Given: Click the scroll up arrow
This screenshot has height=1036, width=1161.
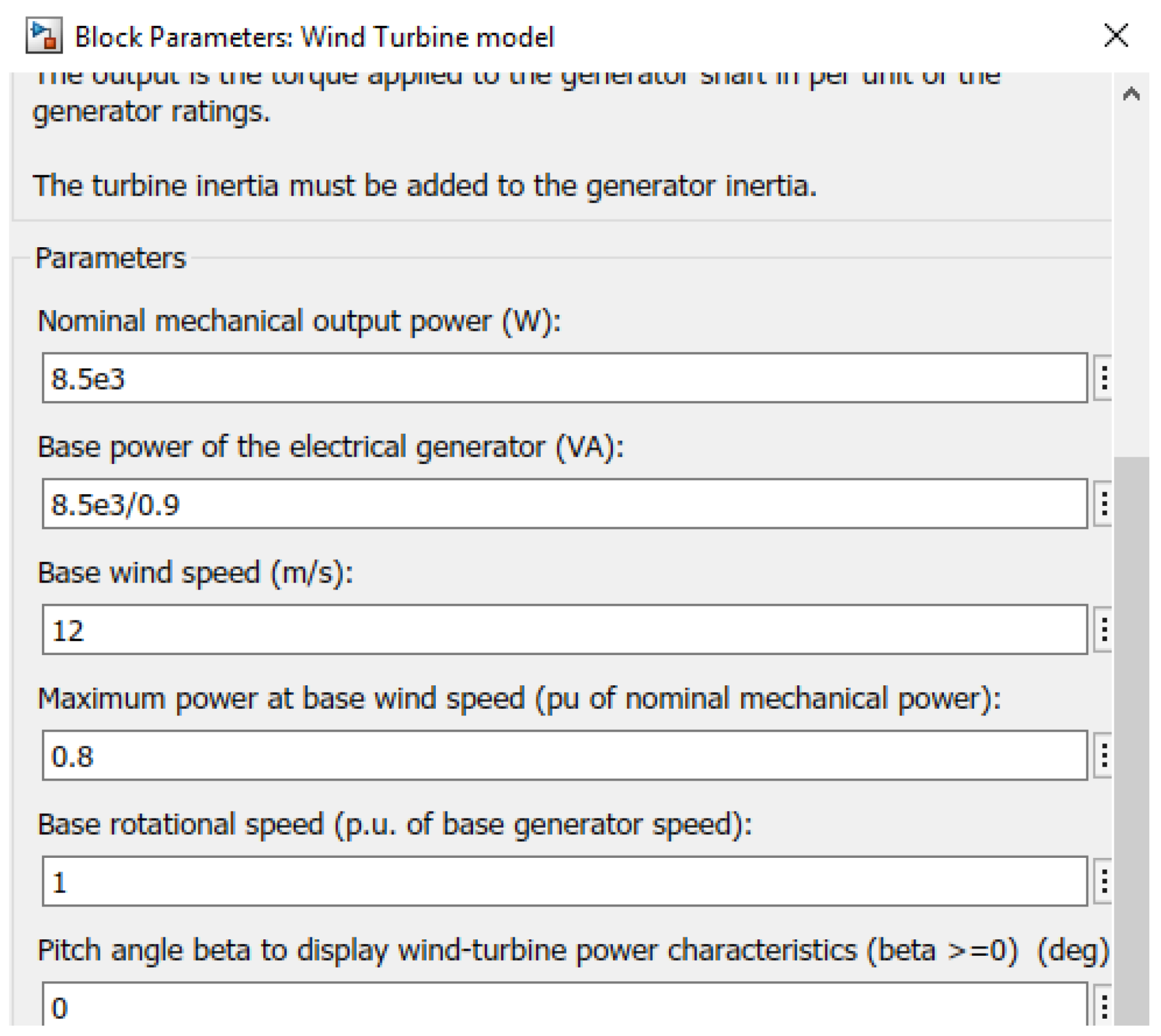Looking at the screenshot, I should coord(1131,94).
